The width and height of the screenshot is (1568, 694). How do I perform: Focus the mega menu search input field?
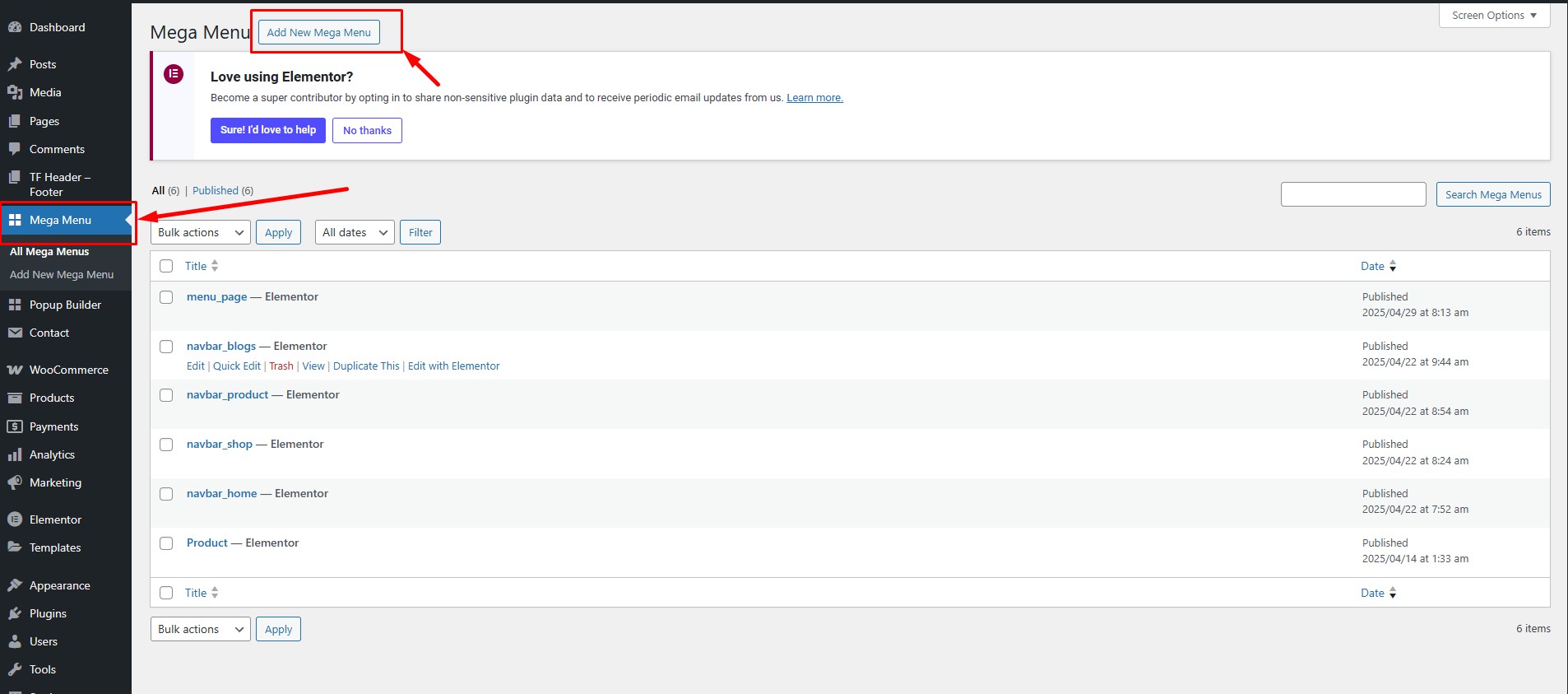tap(1353, 194)
